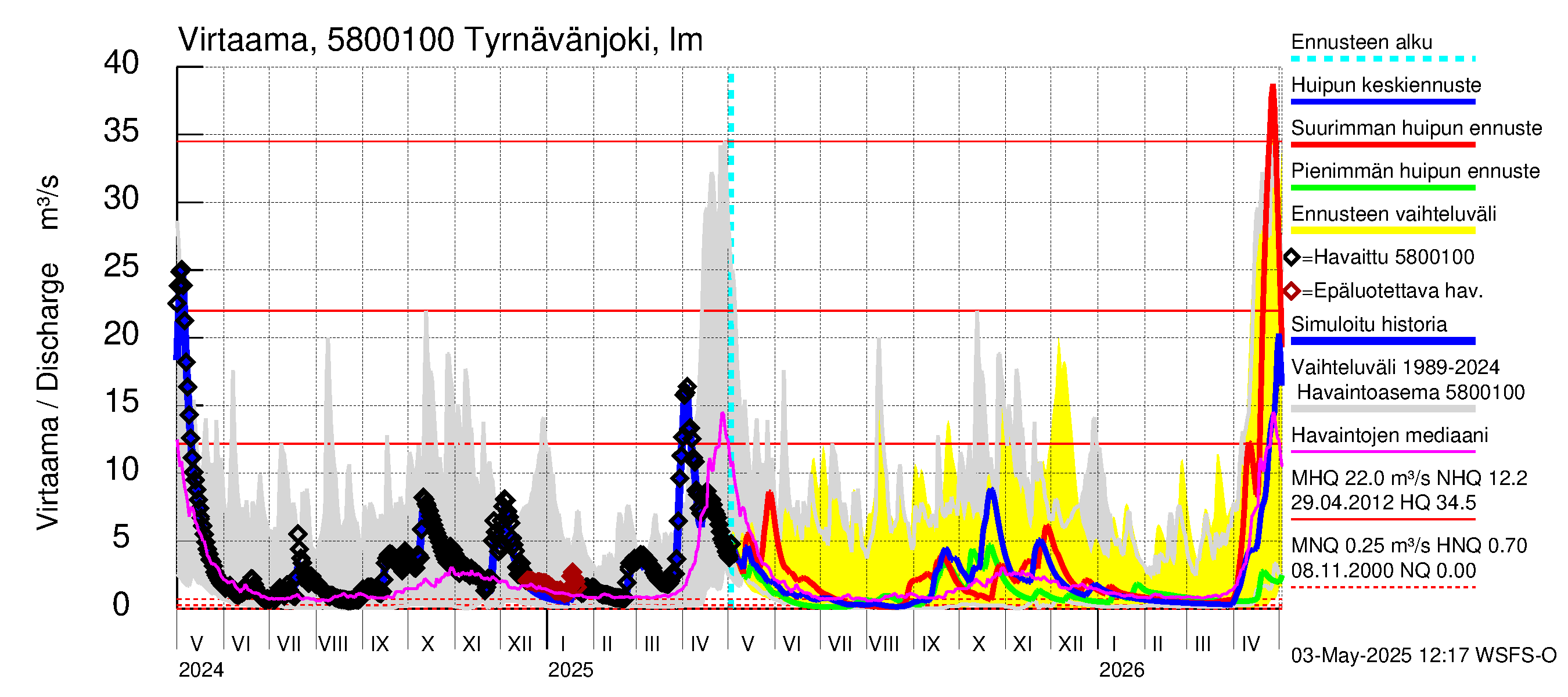Click the '=Epäluotettava hav.' legend text
This screenshot has width=1568, height=697.
pyautogui.click(x=1392, y=291)
